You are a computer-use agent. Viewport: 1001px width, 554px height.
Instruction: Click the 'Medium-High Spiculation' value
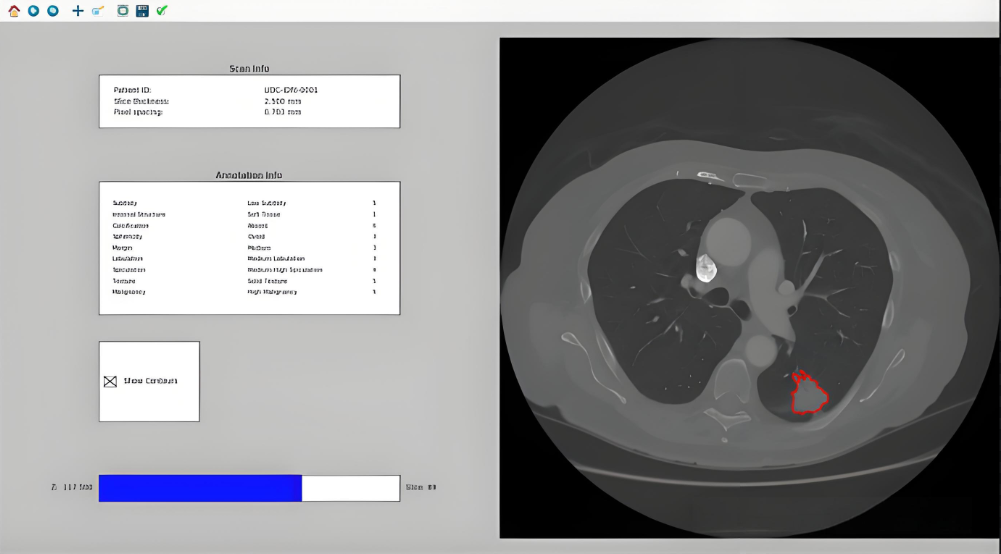click(x=285, y=269)
